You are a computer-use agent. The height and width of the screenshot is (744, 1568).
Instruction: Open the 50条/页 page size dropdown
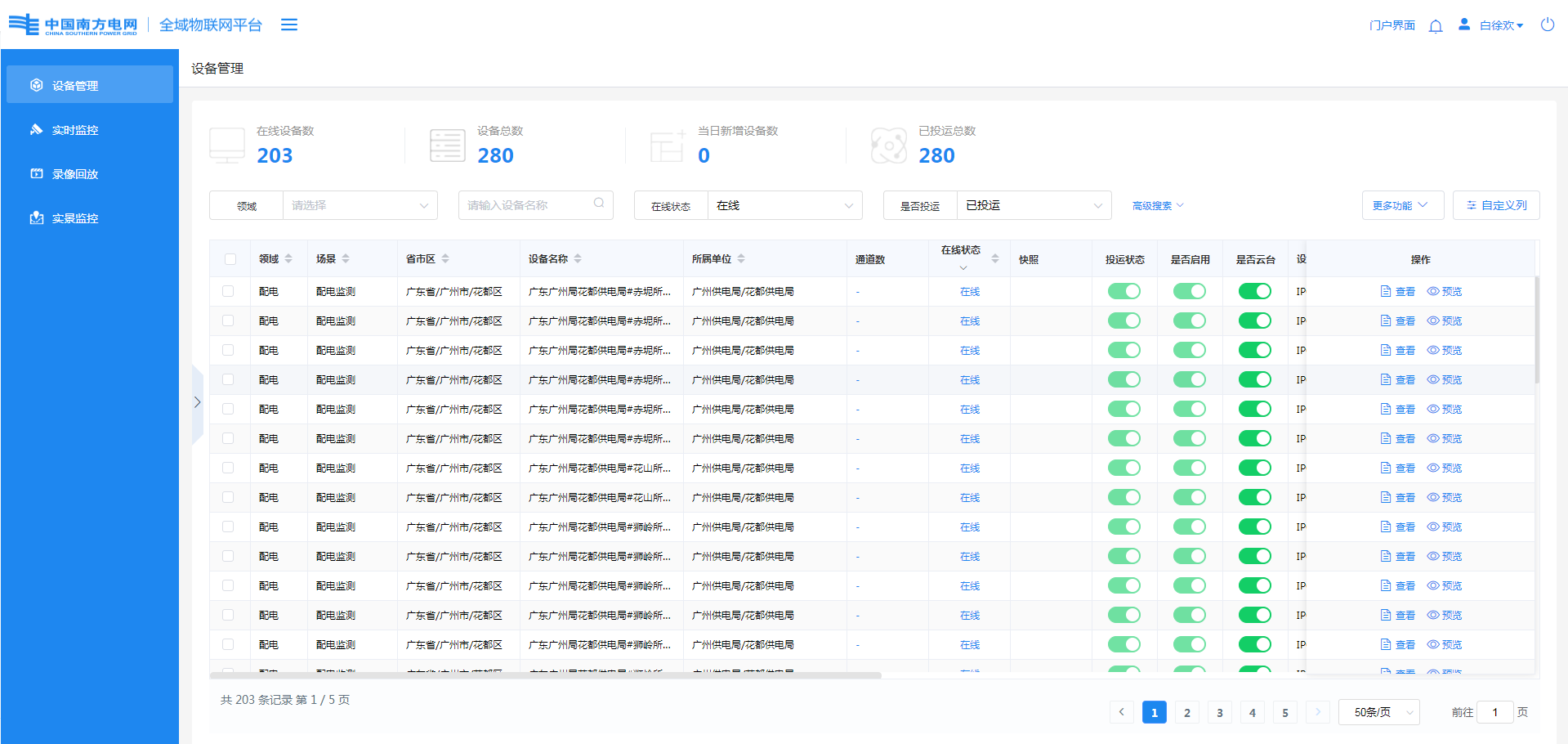tap(1379, 712)
